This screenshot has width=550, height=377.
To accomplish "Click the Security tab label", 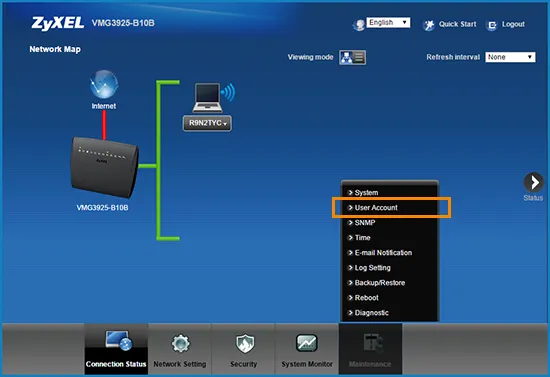I will pos(243,364).
